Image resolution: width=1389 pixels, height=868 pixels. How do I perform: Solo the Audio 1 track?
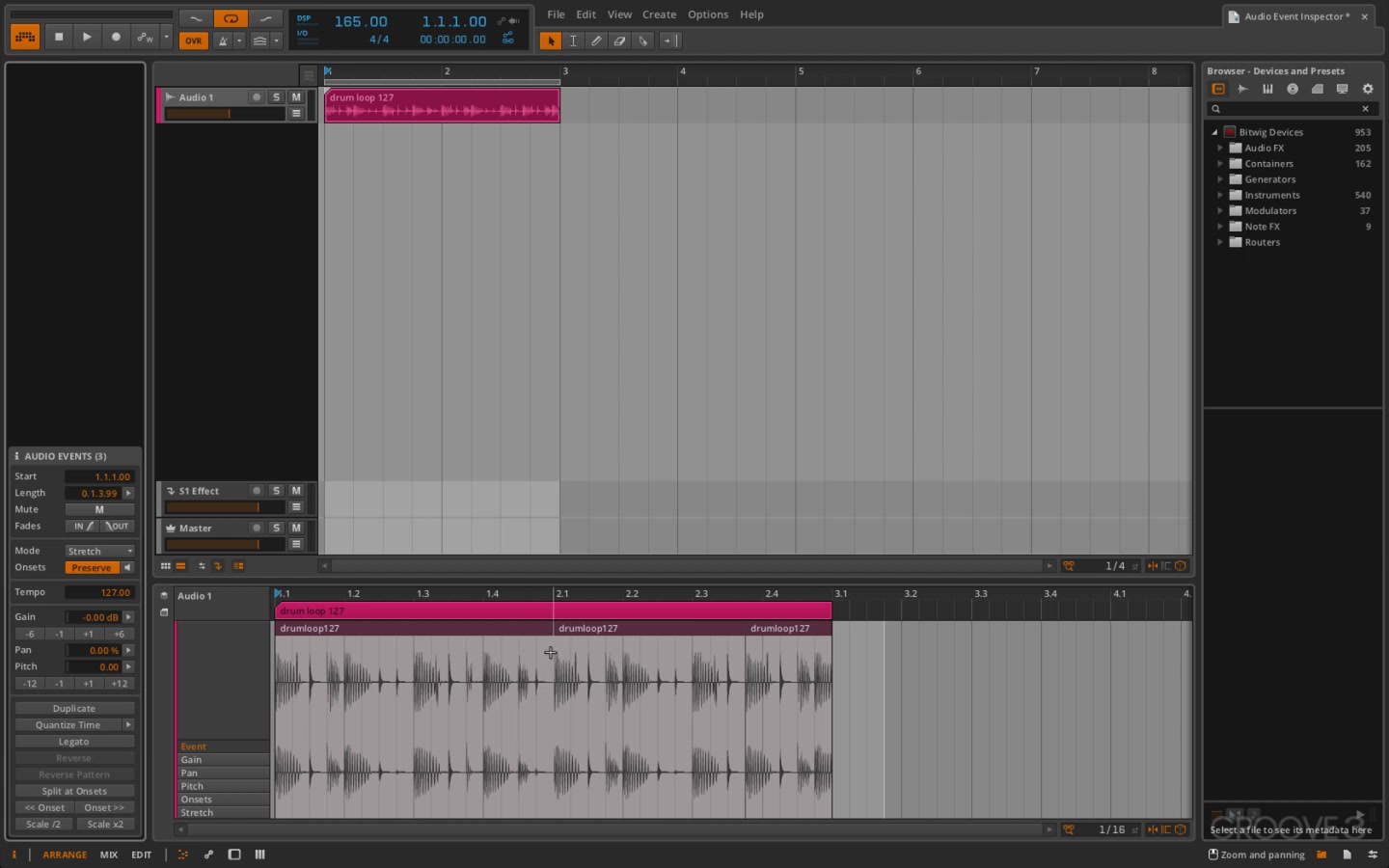click(x=276, y=97)
